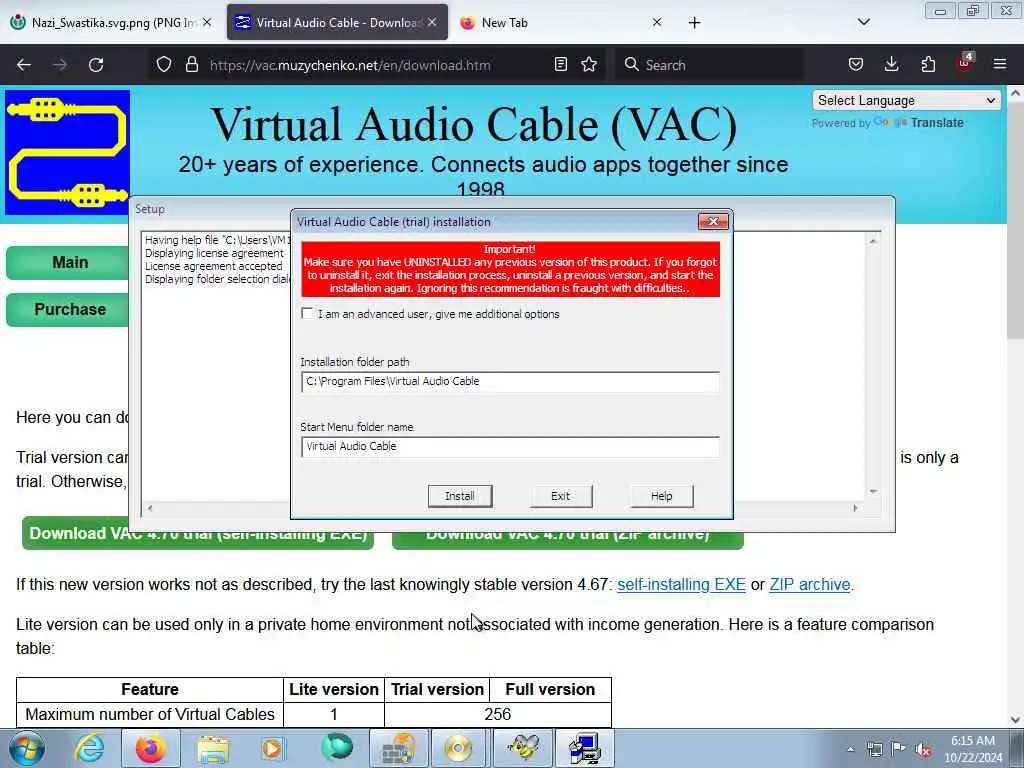Click the taskbar clock showing 6:15 AM

[x=973, y=749]
